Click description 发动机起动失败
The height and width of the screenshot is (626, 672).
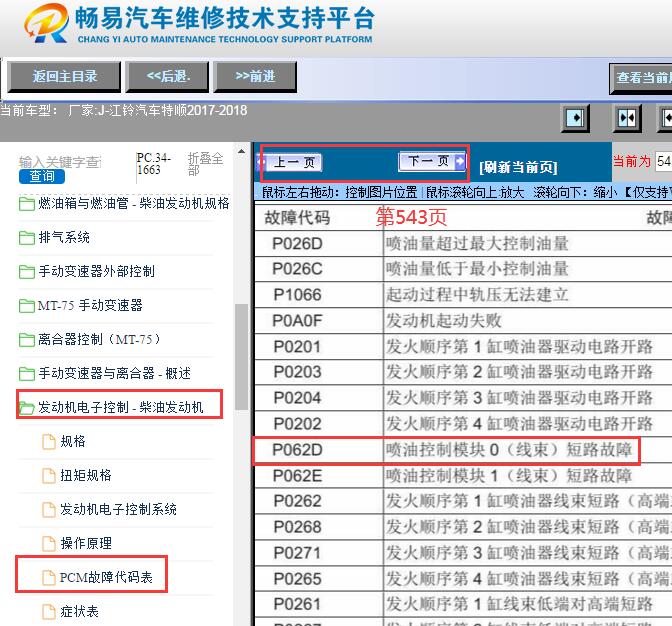444,320
